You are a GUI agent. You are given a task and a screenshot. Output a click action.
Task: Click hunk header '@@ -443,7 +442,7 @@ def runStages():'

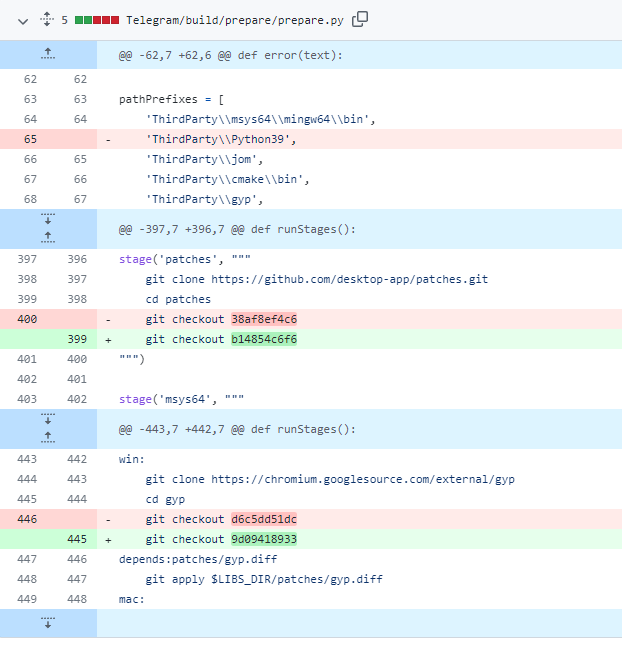(x=237, y=429)
